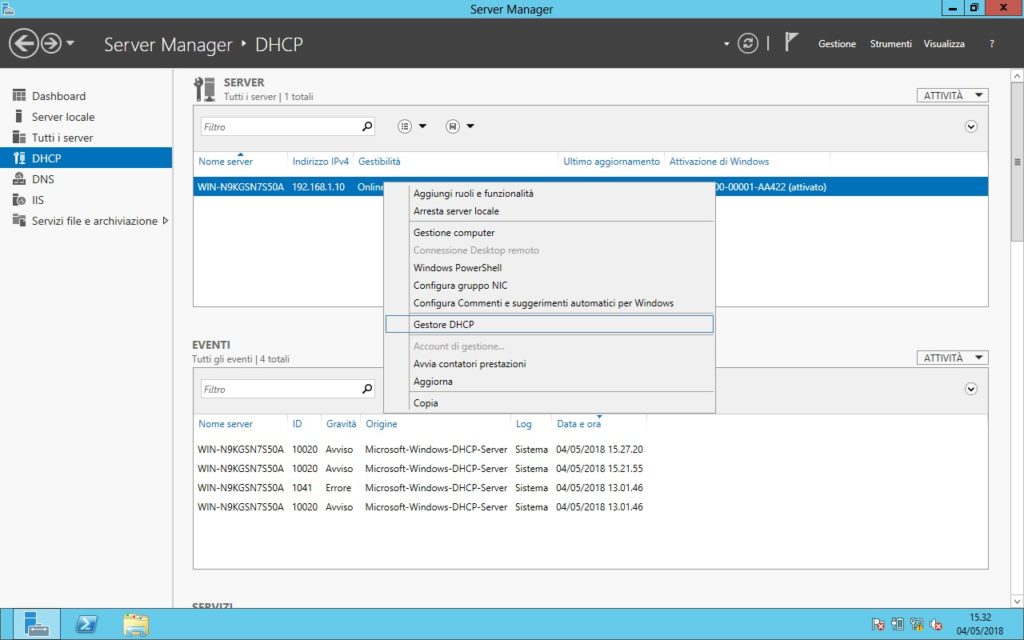Open the Gestione menu
Screen dimensions: 1024x640
[x=837, y=44]
